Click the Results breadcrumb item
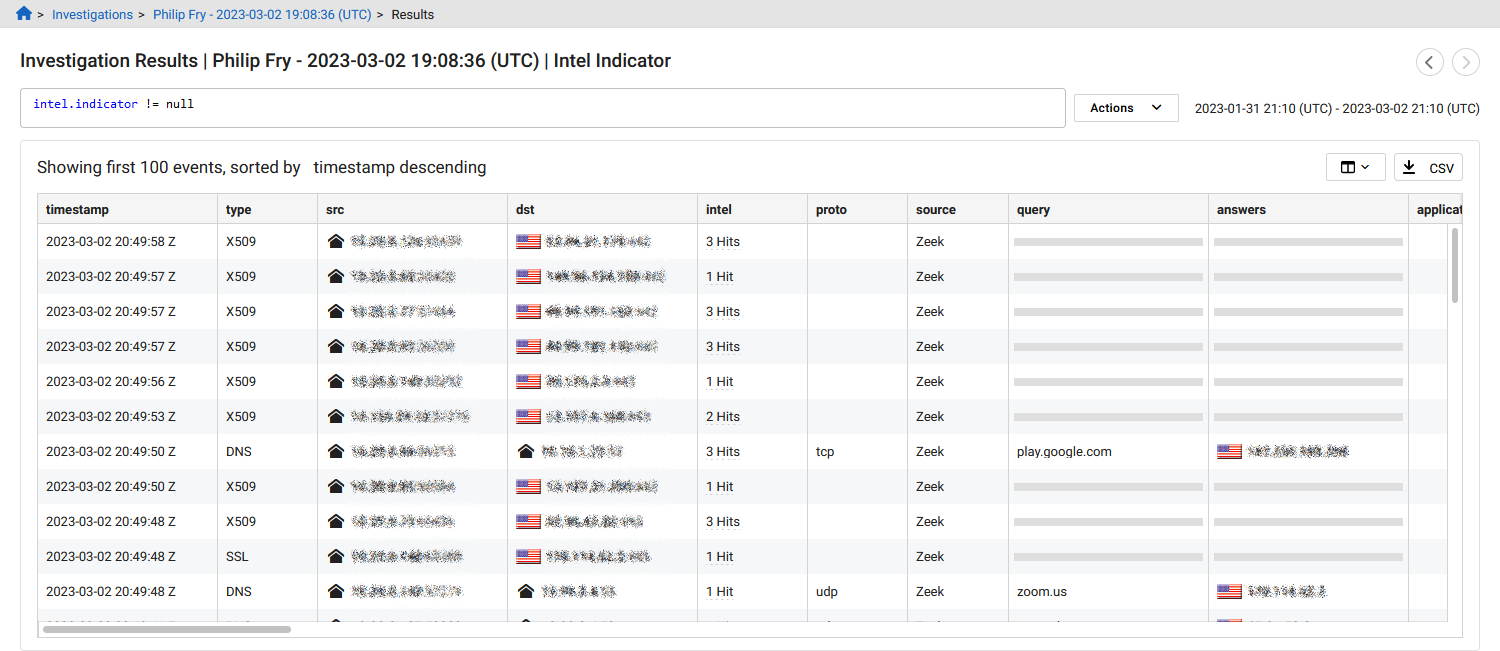This screenshot has width=1500, height=651. [412, 14]
